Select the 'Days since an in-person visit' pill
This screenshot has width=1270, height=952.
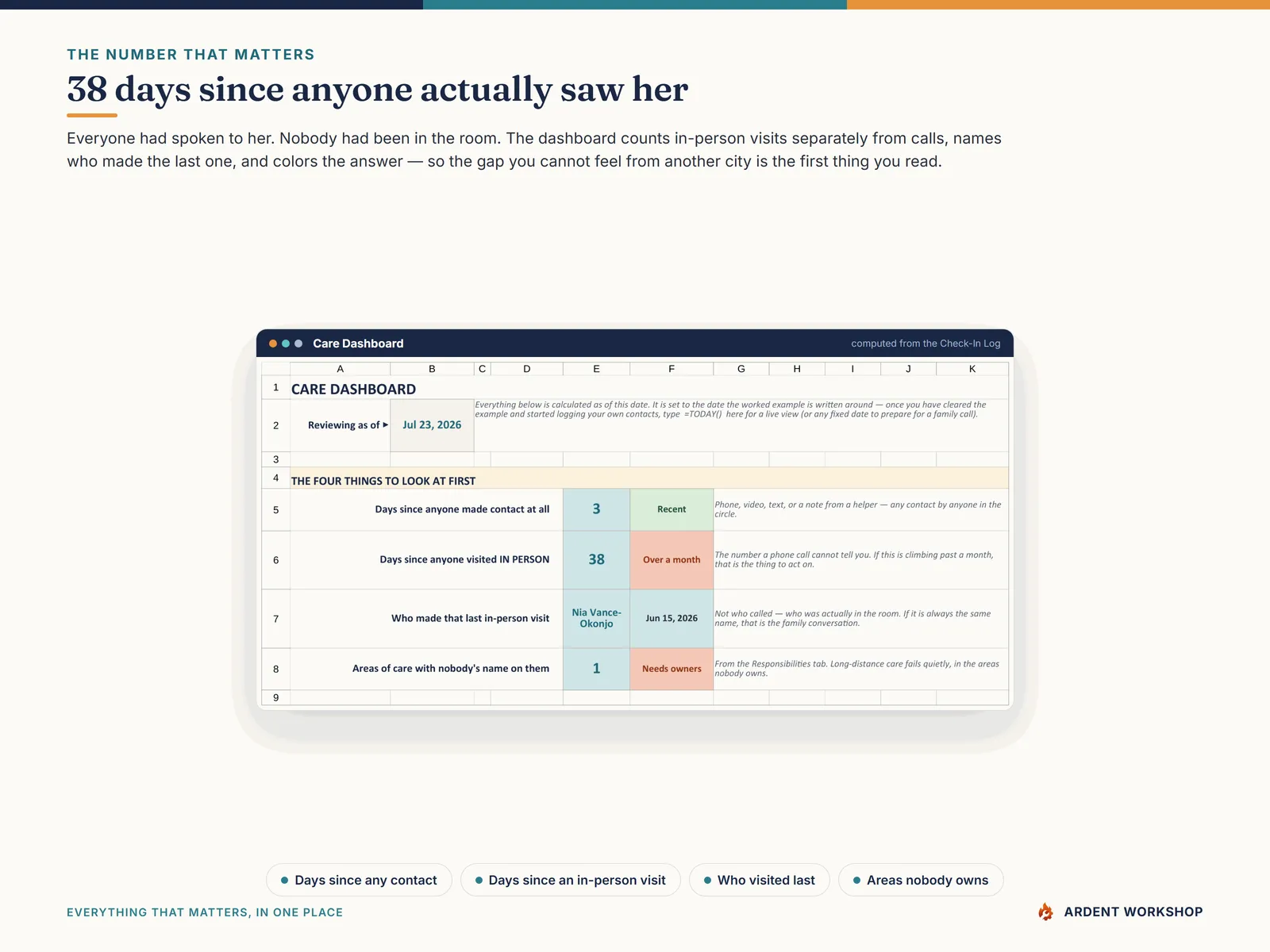570,880
